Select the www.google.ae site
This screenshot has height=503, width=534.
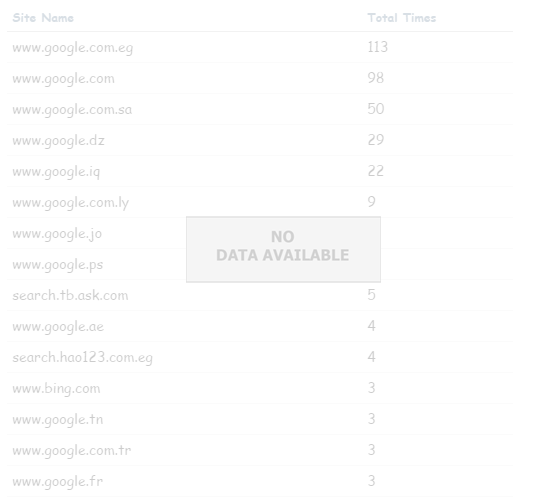[x=58, y=327]
